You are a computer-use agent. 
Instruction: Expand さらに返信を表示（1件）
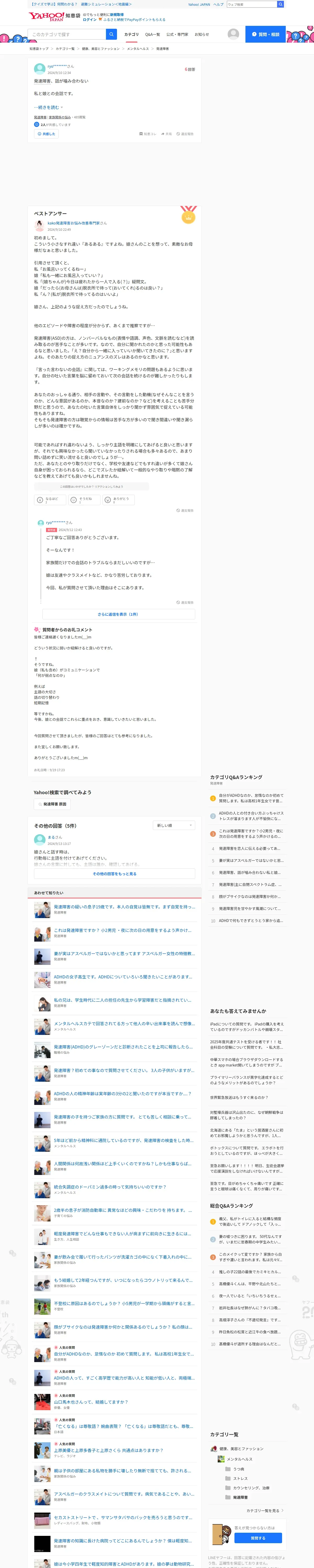(x=118, y=614)
